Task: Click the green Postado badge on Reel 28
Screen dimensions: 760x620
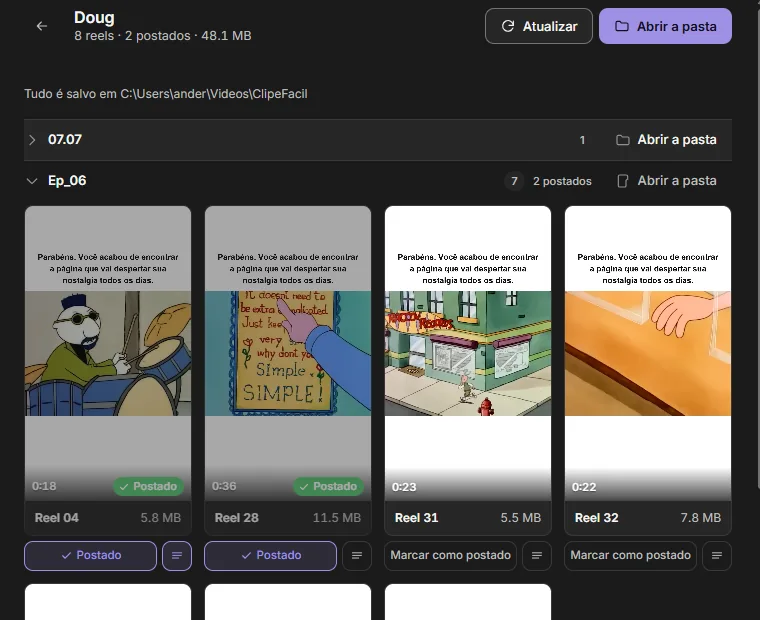Action: 328,486
